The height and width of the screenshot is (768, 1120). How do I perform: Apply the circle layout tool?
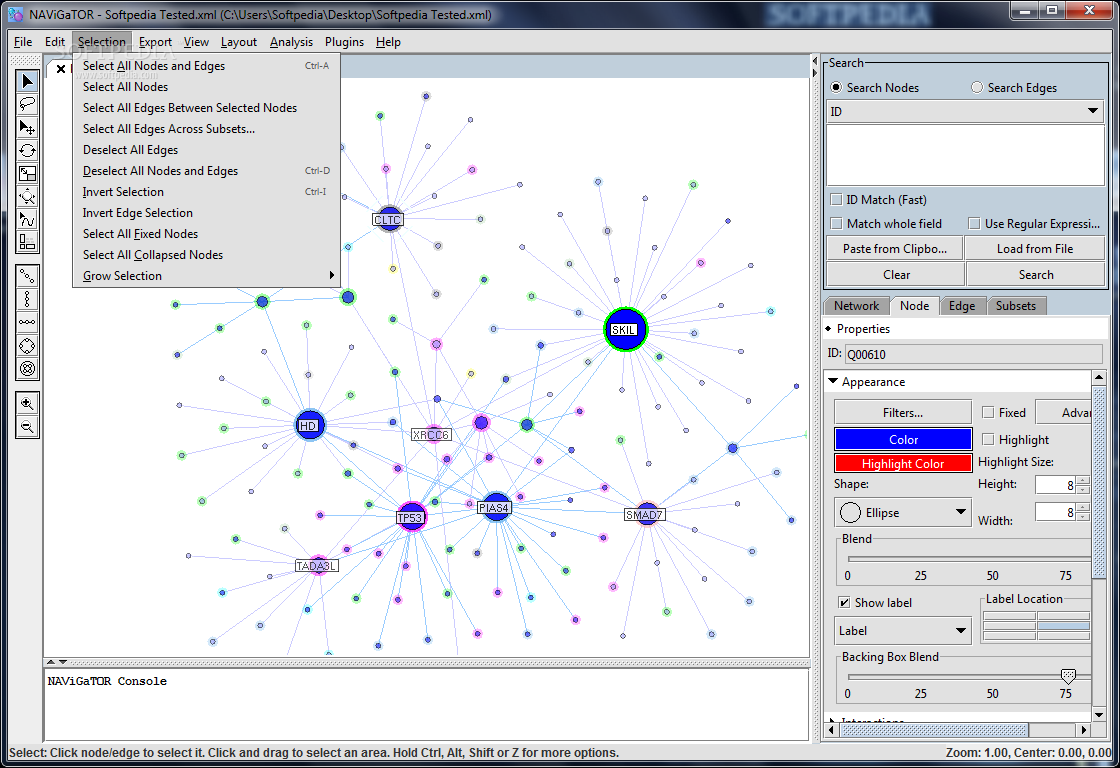pyautogui.click(x=27, y=346)
